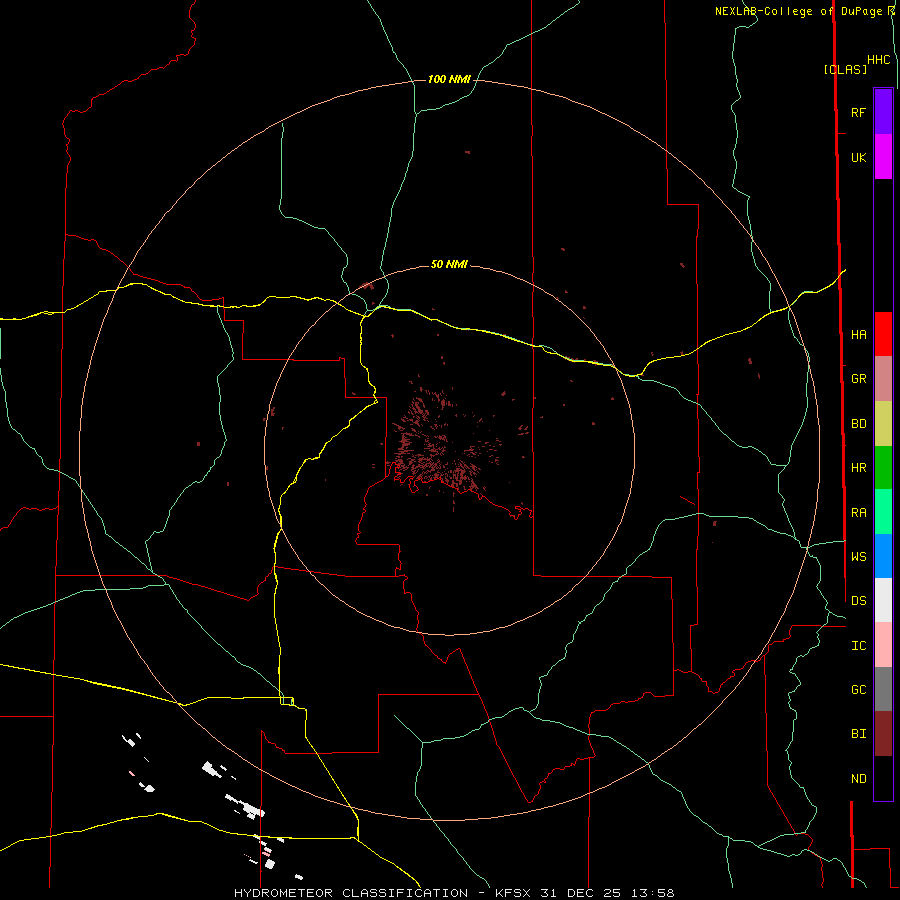The width and height of the screenshot is (900, 900).
Task: Select the light pink IC legend swatch
Action: tap(883, 645)
